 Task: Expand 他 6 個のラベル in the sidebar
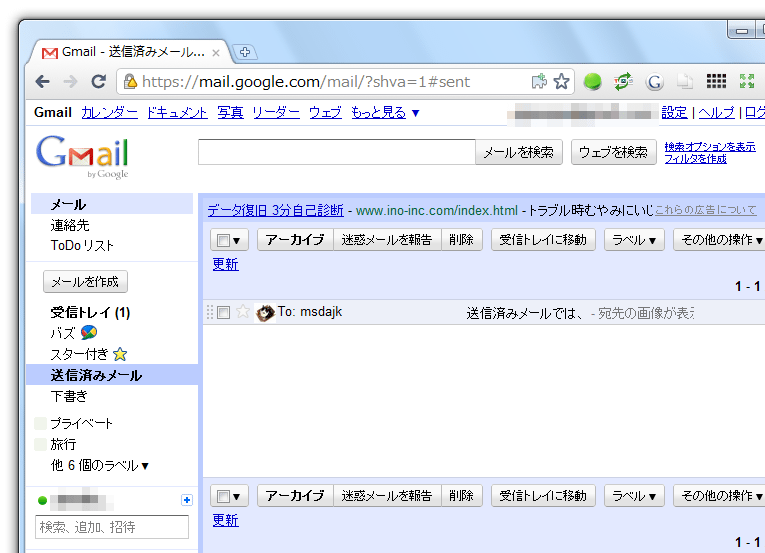click(100, 466)
